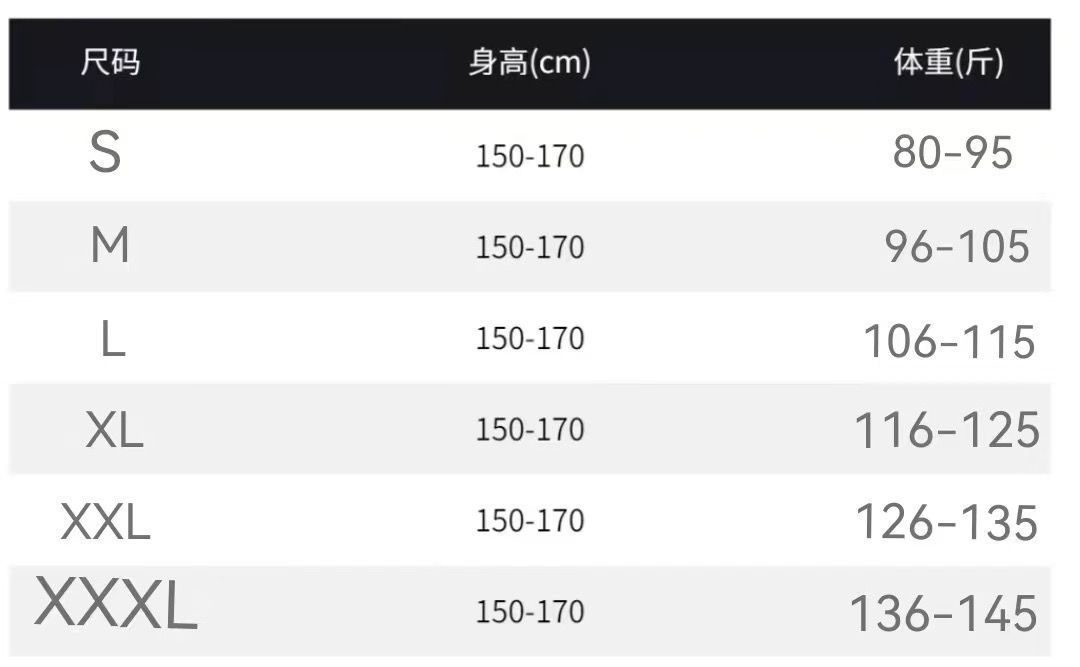Click the 150-170 height in the XL row

tap(530, 430)
